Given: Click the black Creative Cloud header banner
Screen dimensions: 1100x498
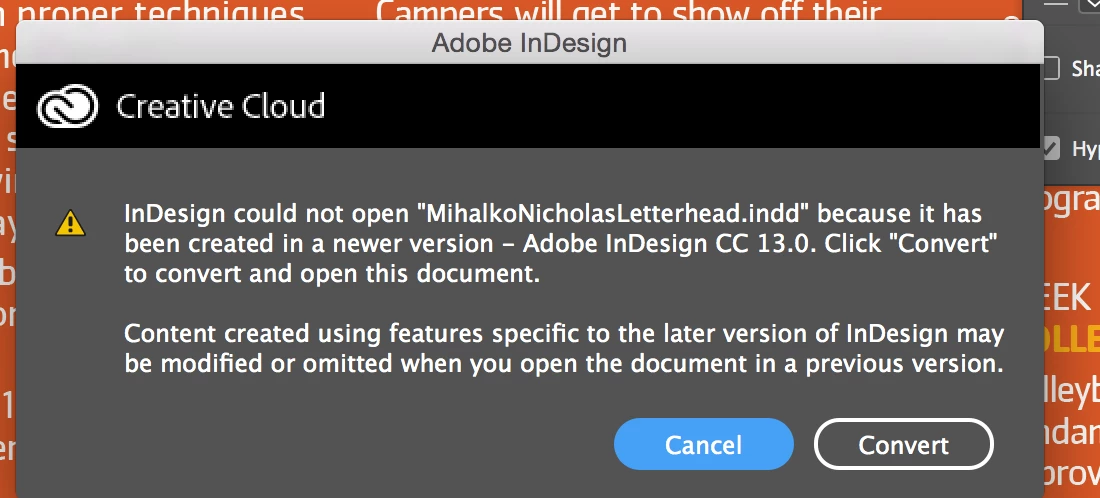Looking at the screenshot, I should 528,106.
